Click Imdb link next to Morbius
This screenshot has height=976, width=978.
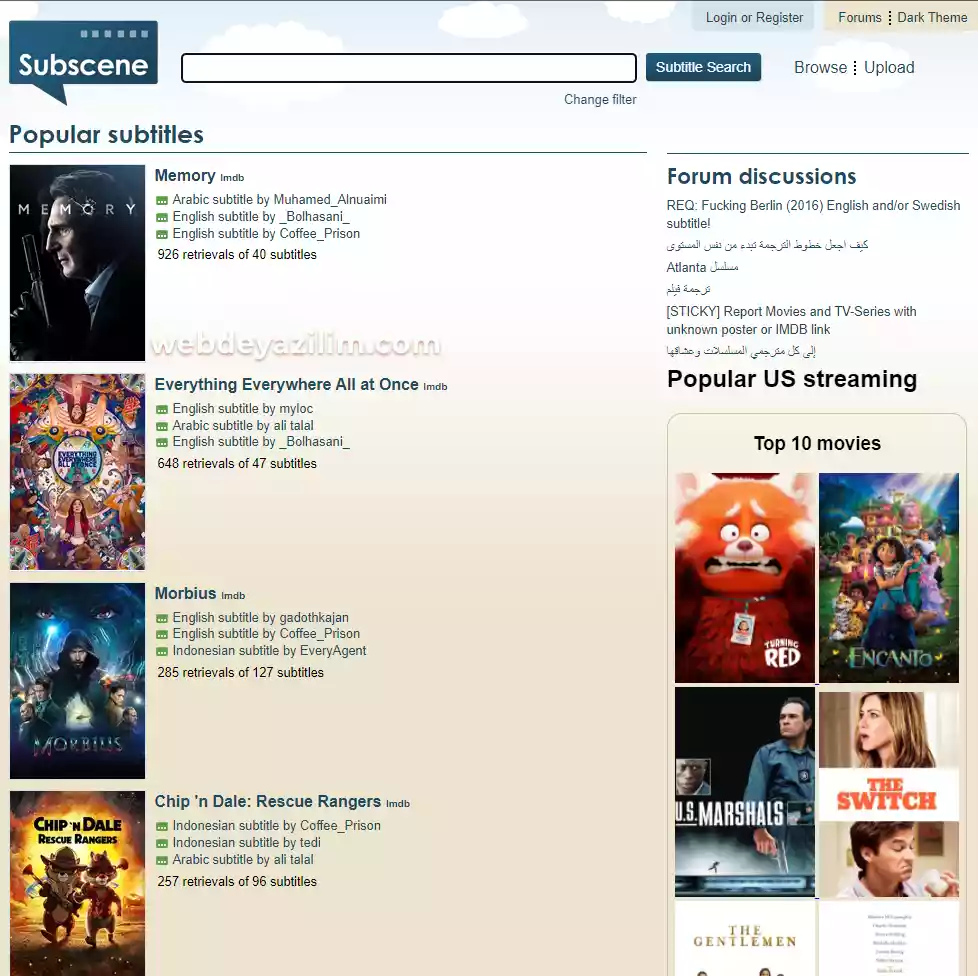(233, 596)
